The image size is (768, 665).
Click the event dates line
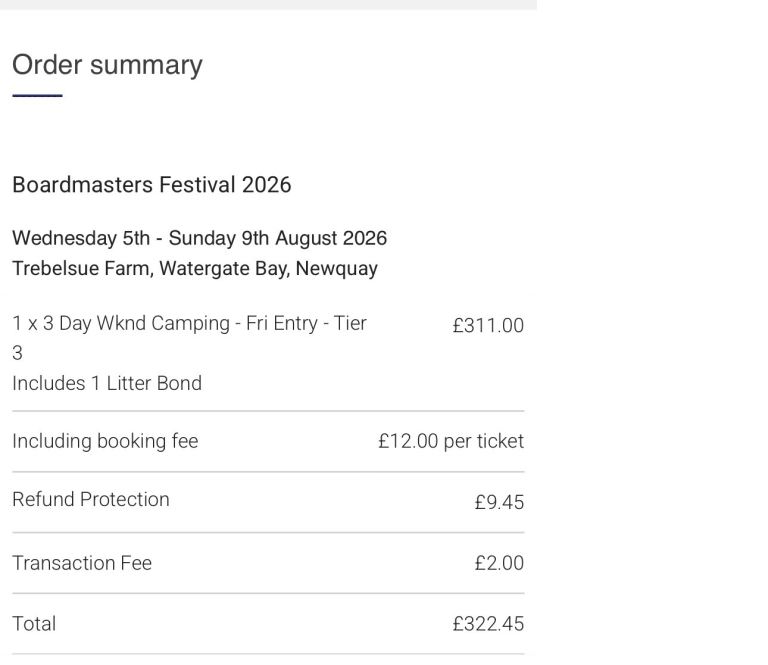coord(199,239)
